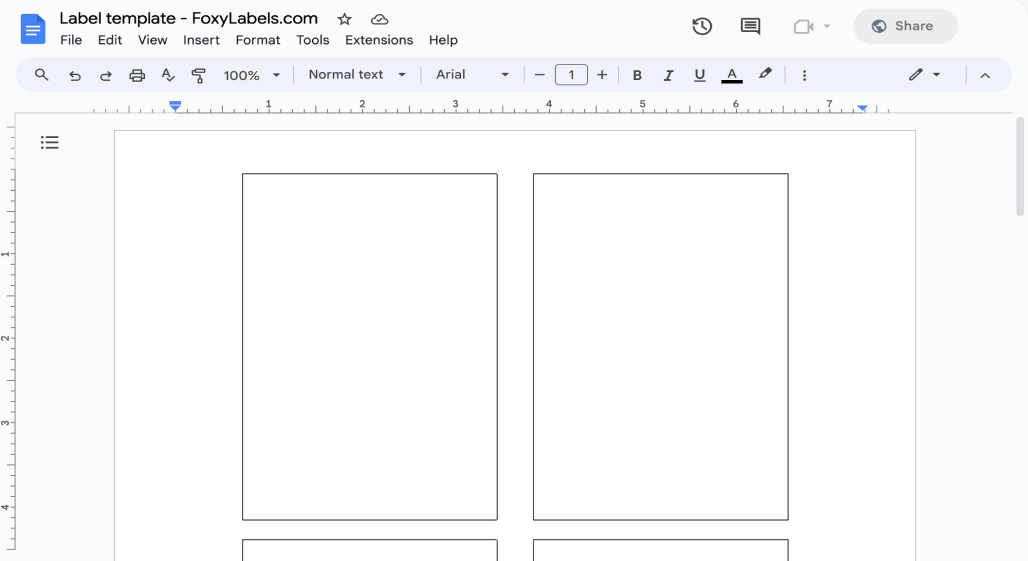Screen dimensions: 1028x561
Task: Open the Insert menu
Action: (x=201, y=40)
